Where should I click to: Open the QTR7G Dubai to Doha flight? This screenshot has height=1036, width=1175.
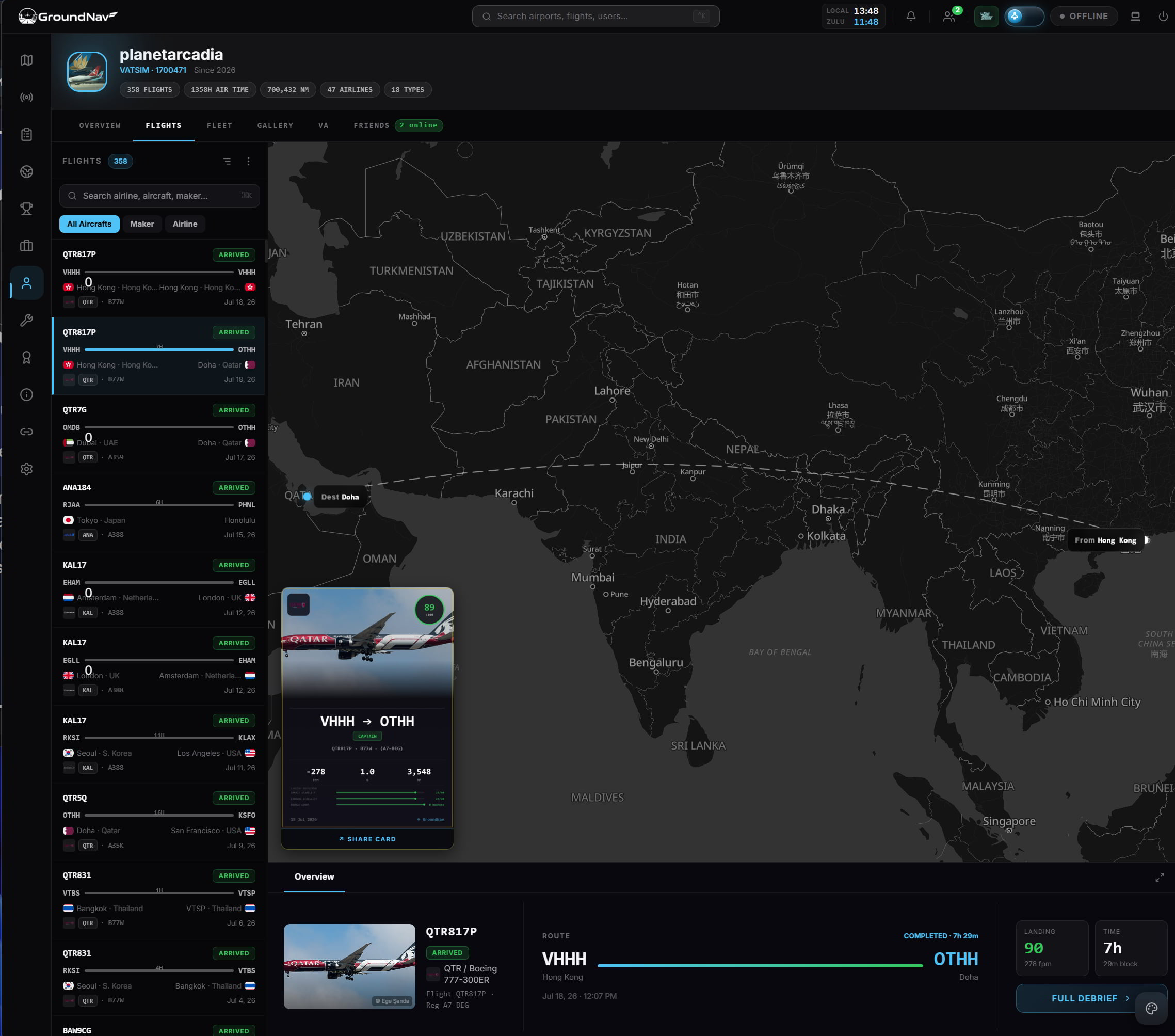159,433
